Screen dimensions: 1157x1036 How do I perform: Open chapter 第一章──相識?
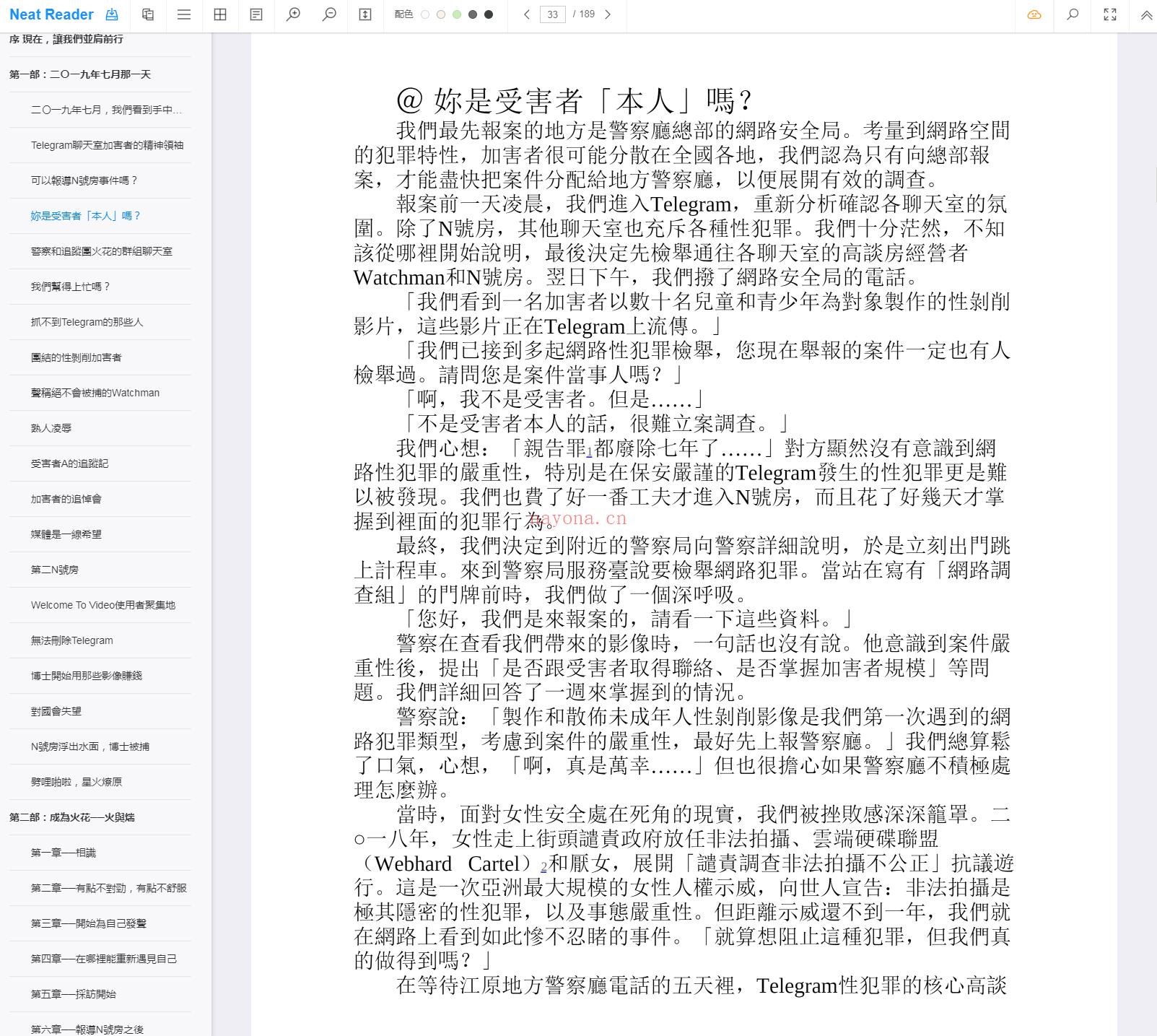click(x=63, y=853)
